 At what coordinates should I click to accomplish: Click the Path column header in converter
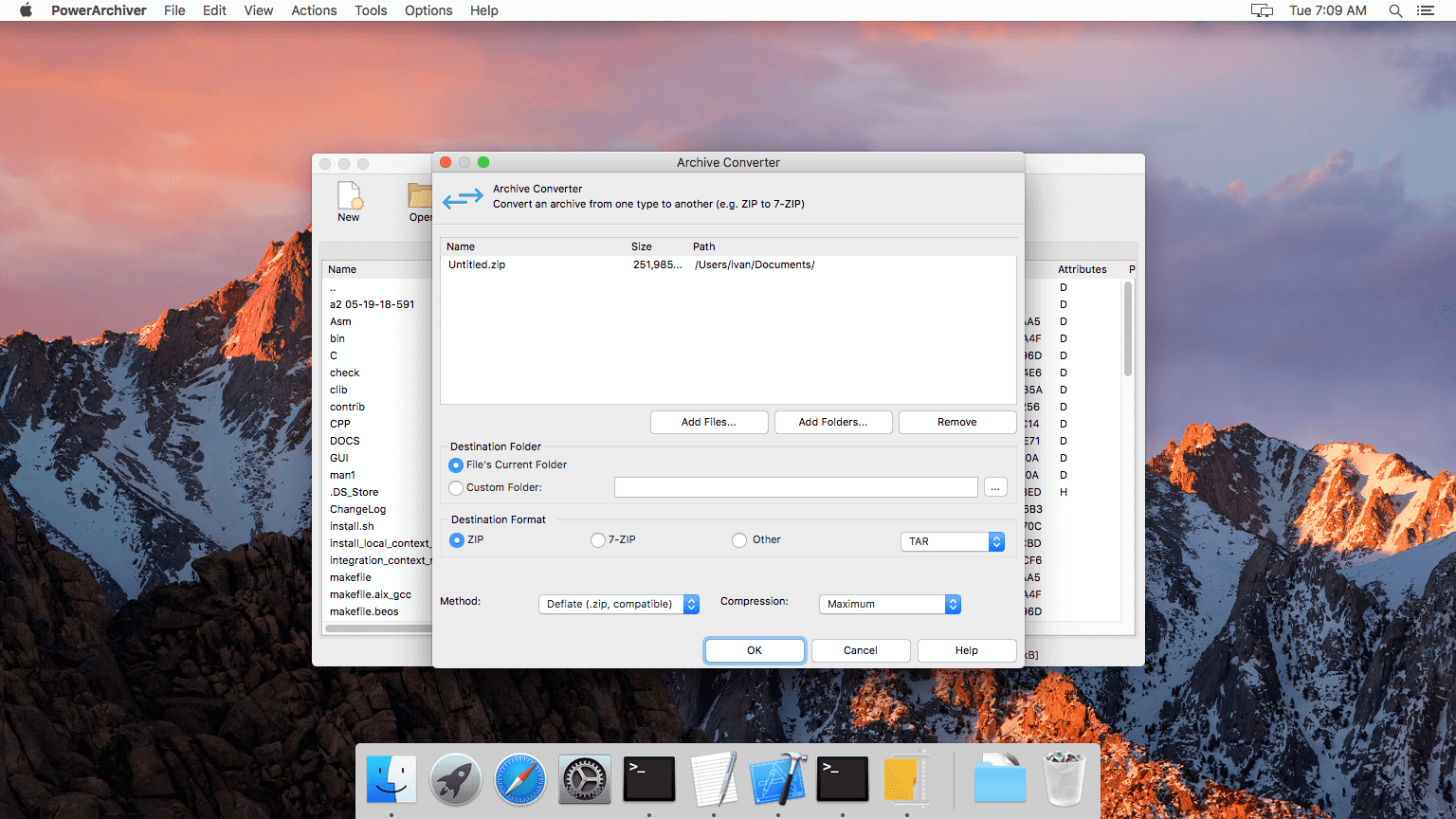704,246
